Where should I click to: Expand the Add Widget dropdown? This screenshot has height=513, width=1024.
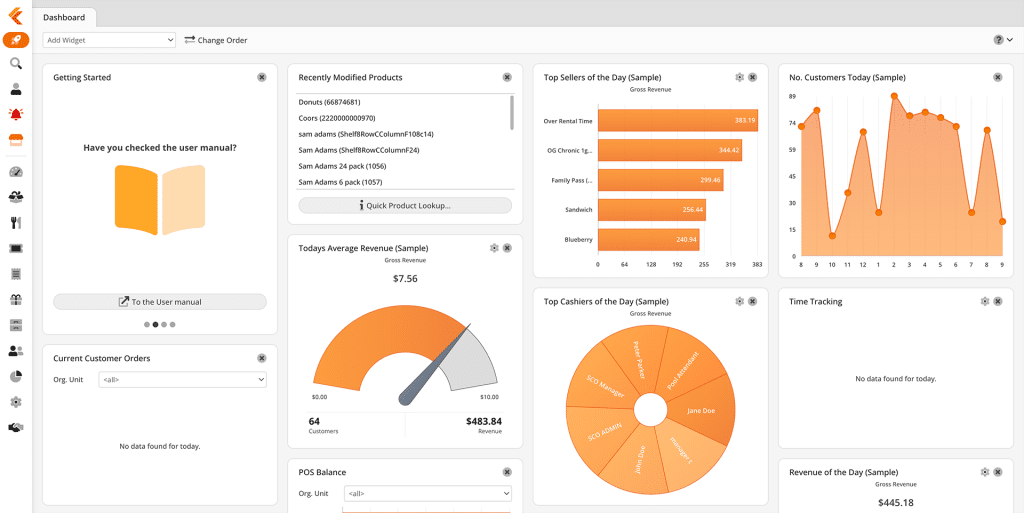point(109,40)
